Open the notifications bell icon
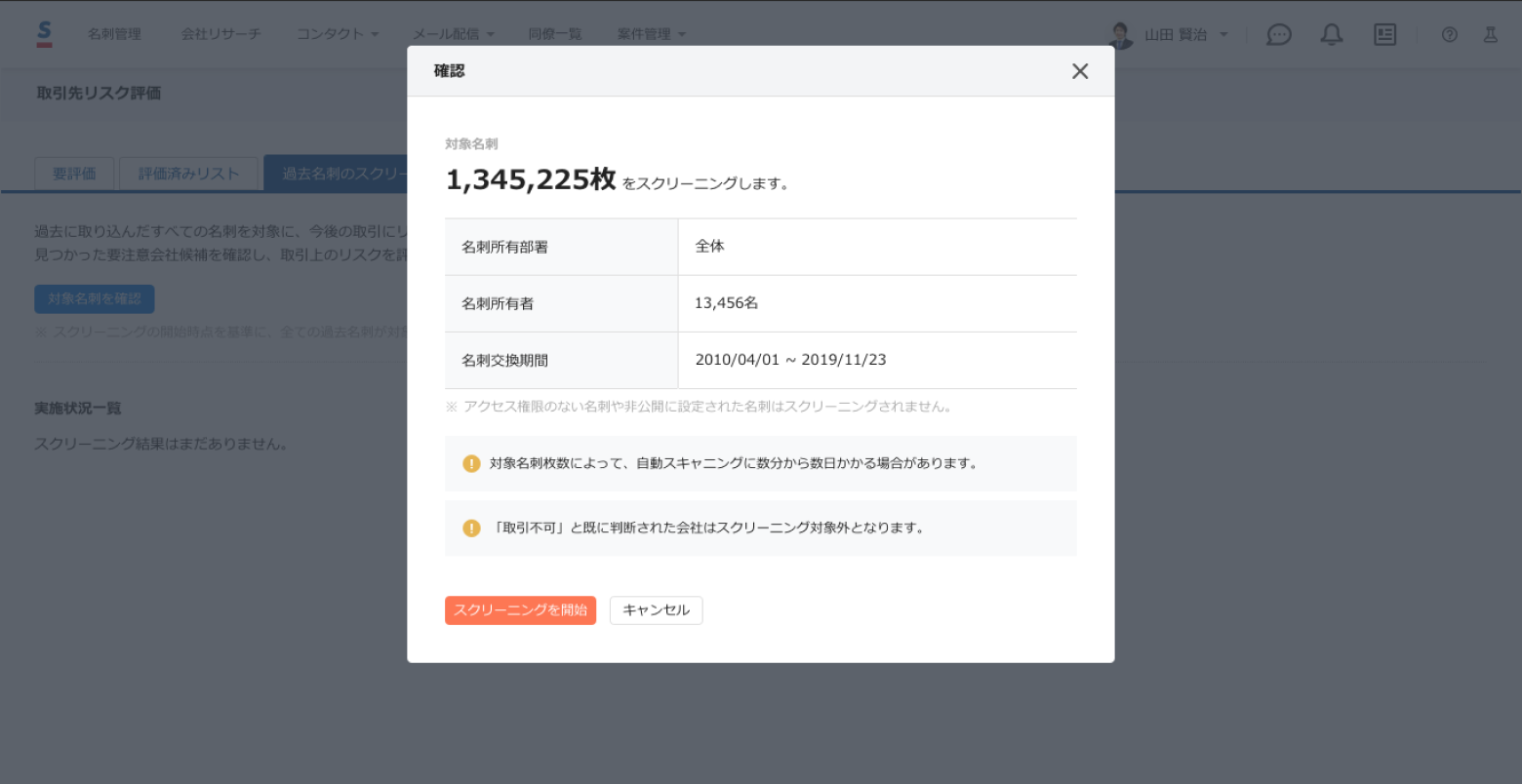Viewport: 1522px width, 784px height. (x=1331, y=34)
